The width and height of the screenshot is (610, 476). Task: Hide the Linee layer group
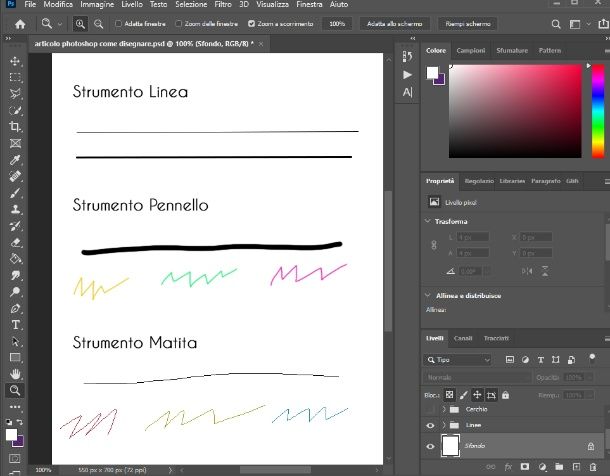point(431,425)
